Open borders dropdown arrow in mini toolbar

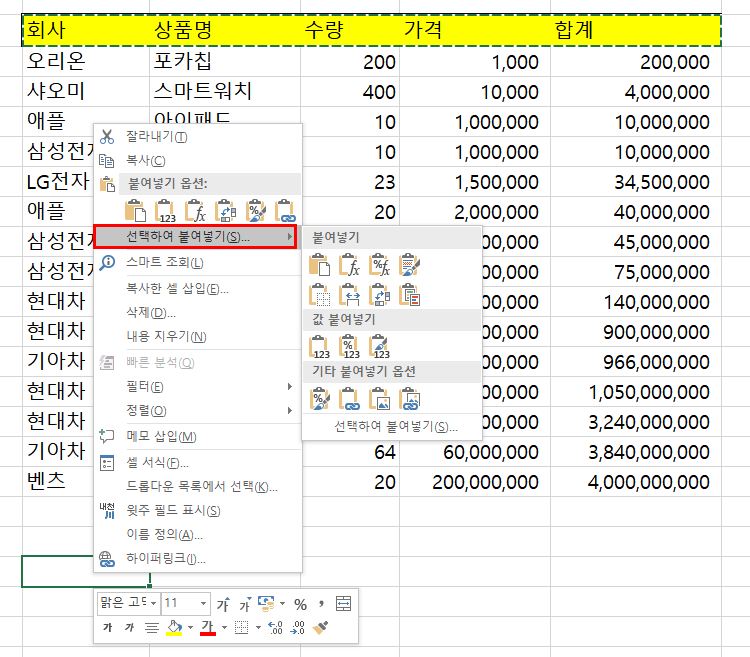pos(258,627)
